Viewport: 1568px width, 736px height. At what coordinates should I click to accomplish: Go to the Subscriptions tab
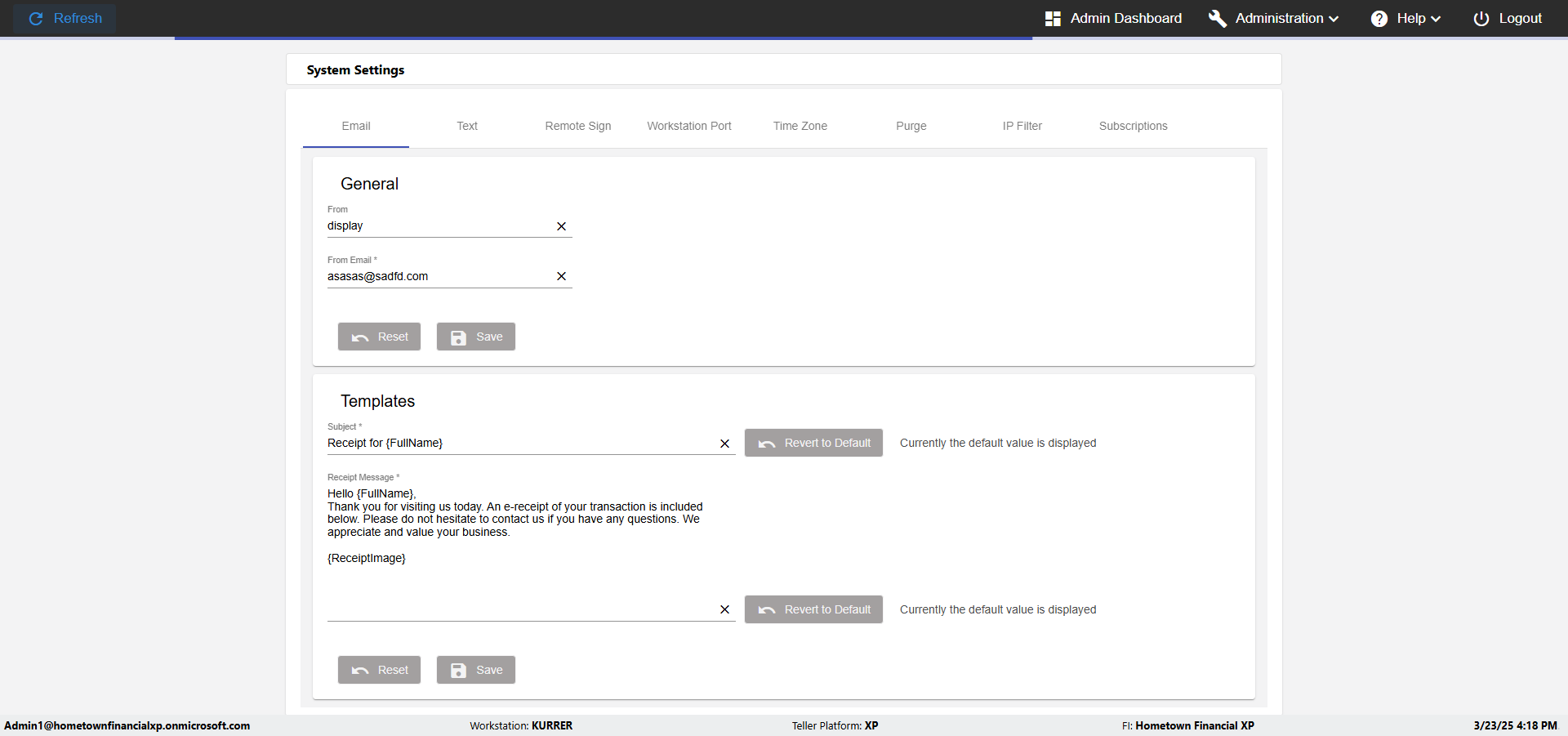point(1134,126)
